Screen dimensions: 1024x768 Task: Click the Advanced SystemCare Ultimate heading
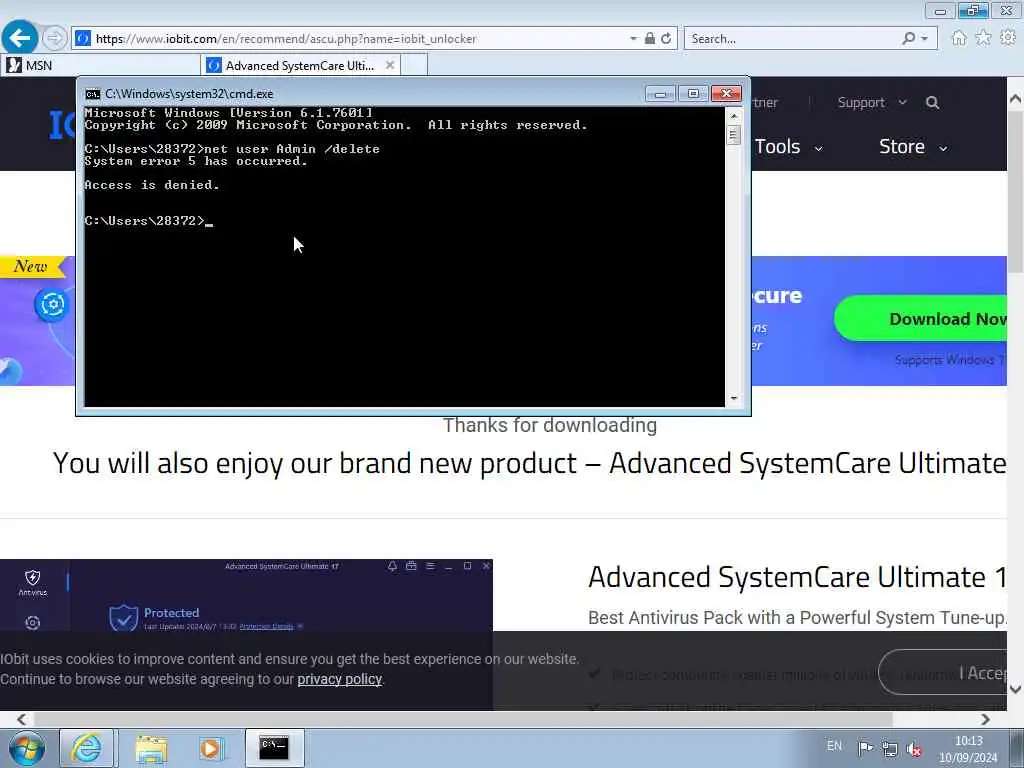tap(797, 577)
